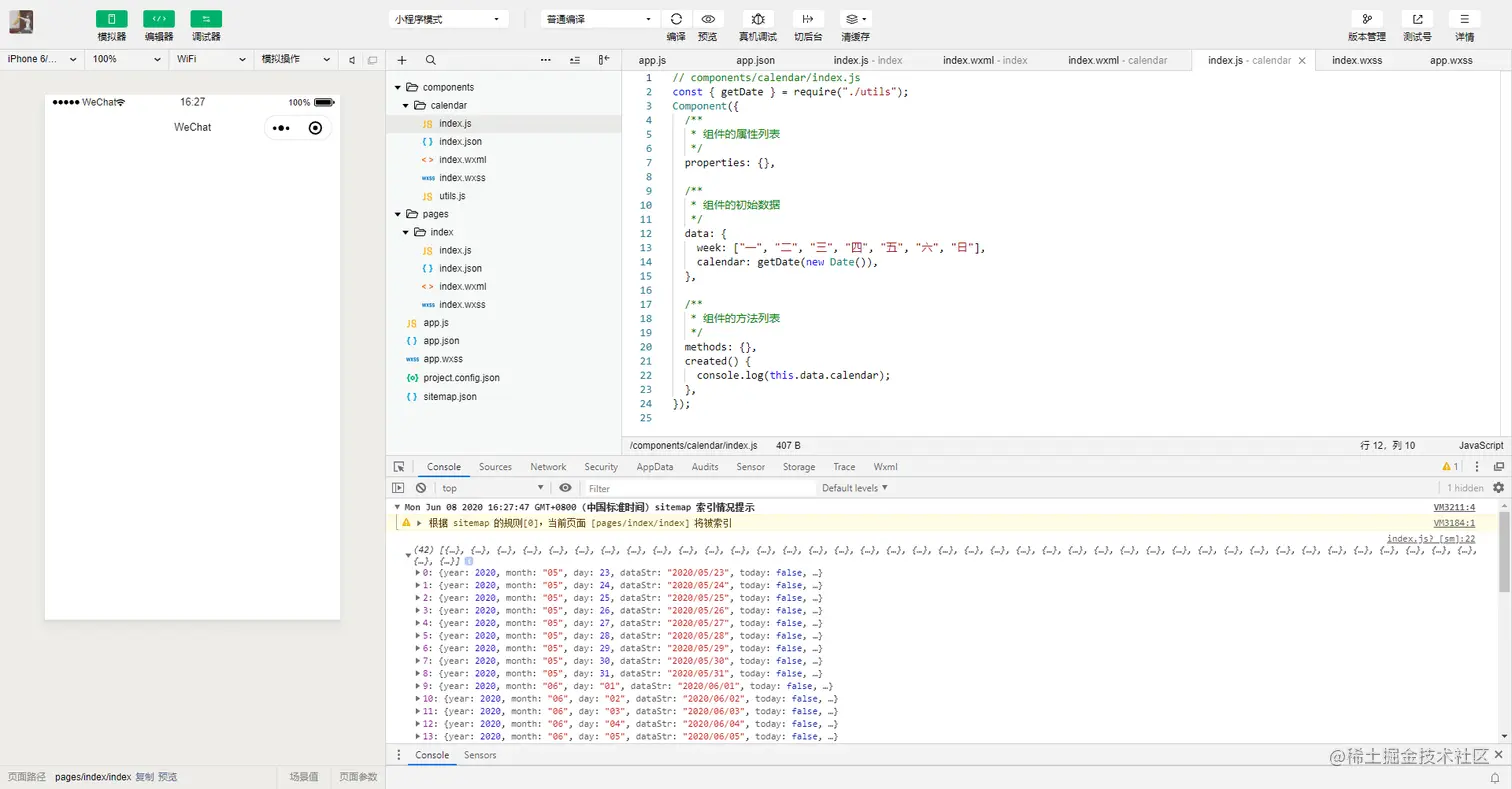Click the inspect element selector icon
This screenshot has height=789, width=1512.
pyautogui.click(x=399, y=467)
